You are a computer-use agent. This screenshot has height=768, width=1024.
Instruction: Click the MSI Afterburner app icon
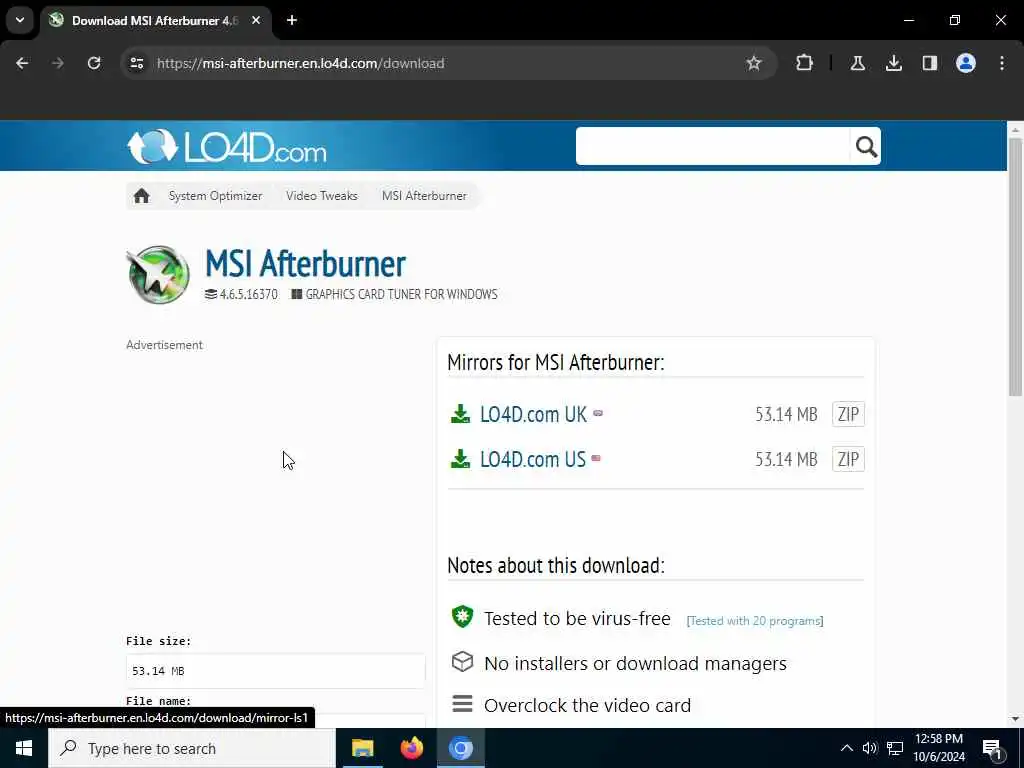pyautogui.click(x=158, y=275)
